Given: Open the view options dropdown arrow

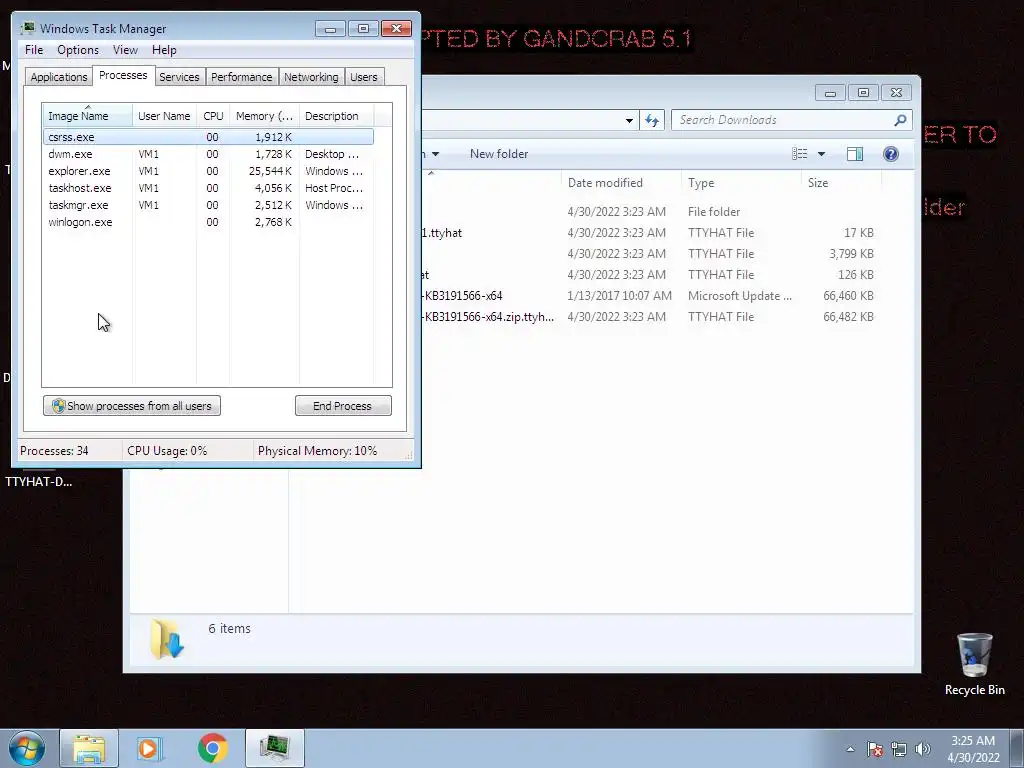Looking at the screenshot, I should pyautogui.click(x=822, y=154).
